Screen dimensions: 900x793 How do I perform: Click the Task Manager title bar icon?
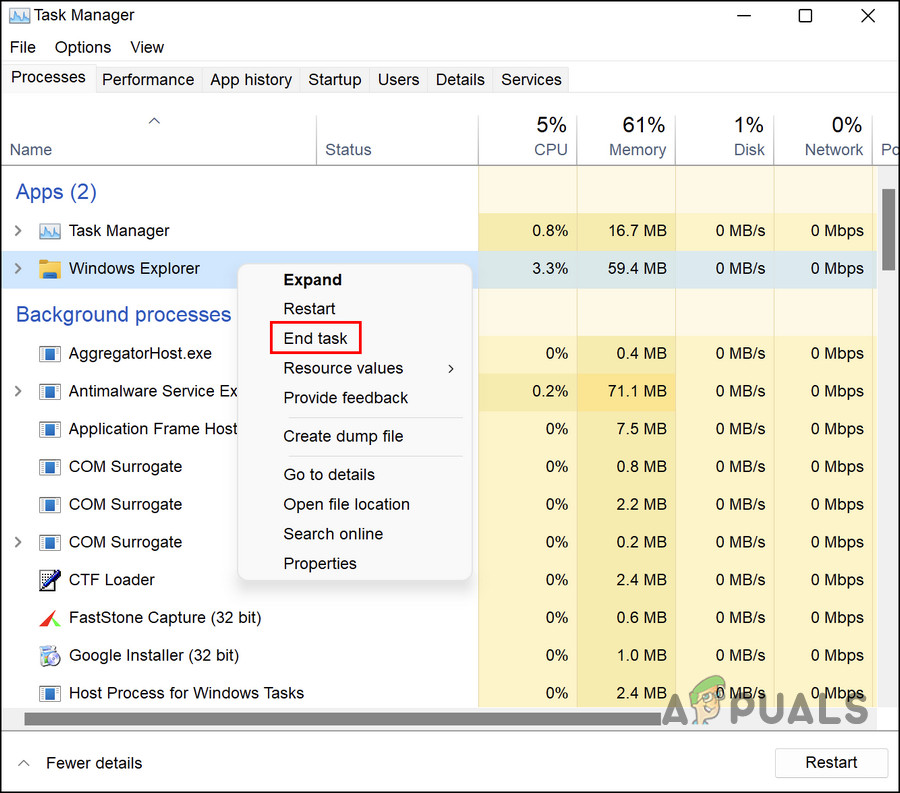click(x=19, y=16)
